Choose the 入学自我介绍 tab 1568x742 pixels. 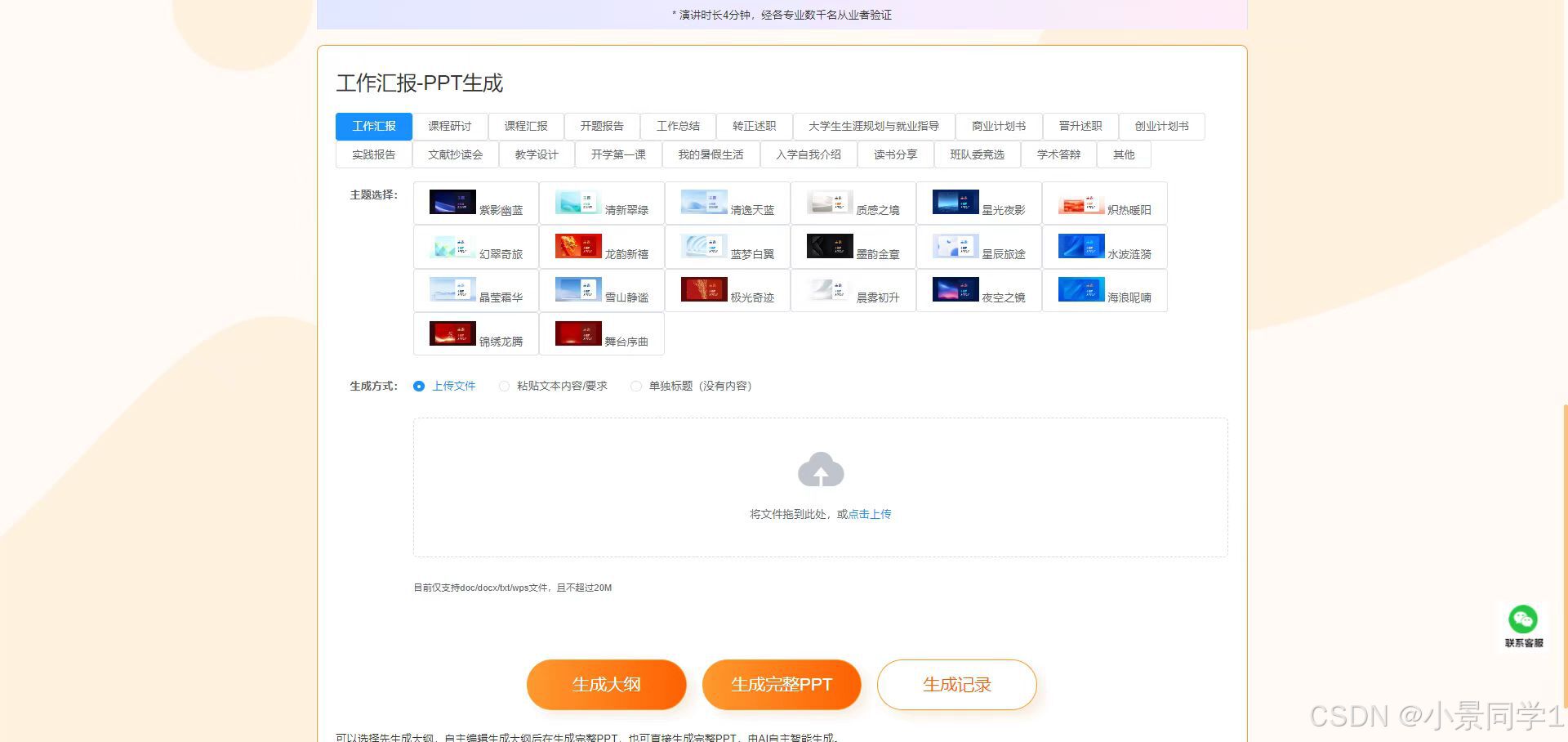[x=808, y=154]
